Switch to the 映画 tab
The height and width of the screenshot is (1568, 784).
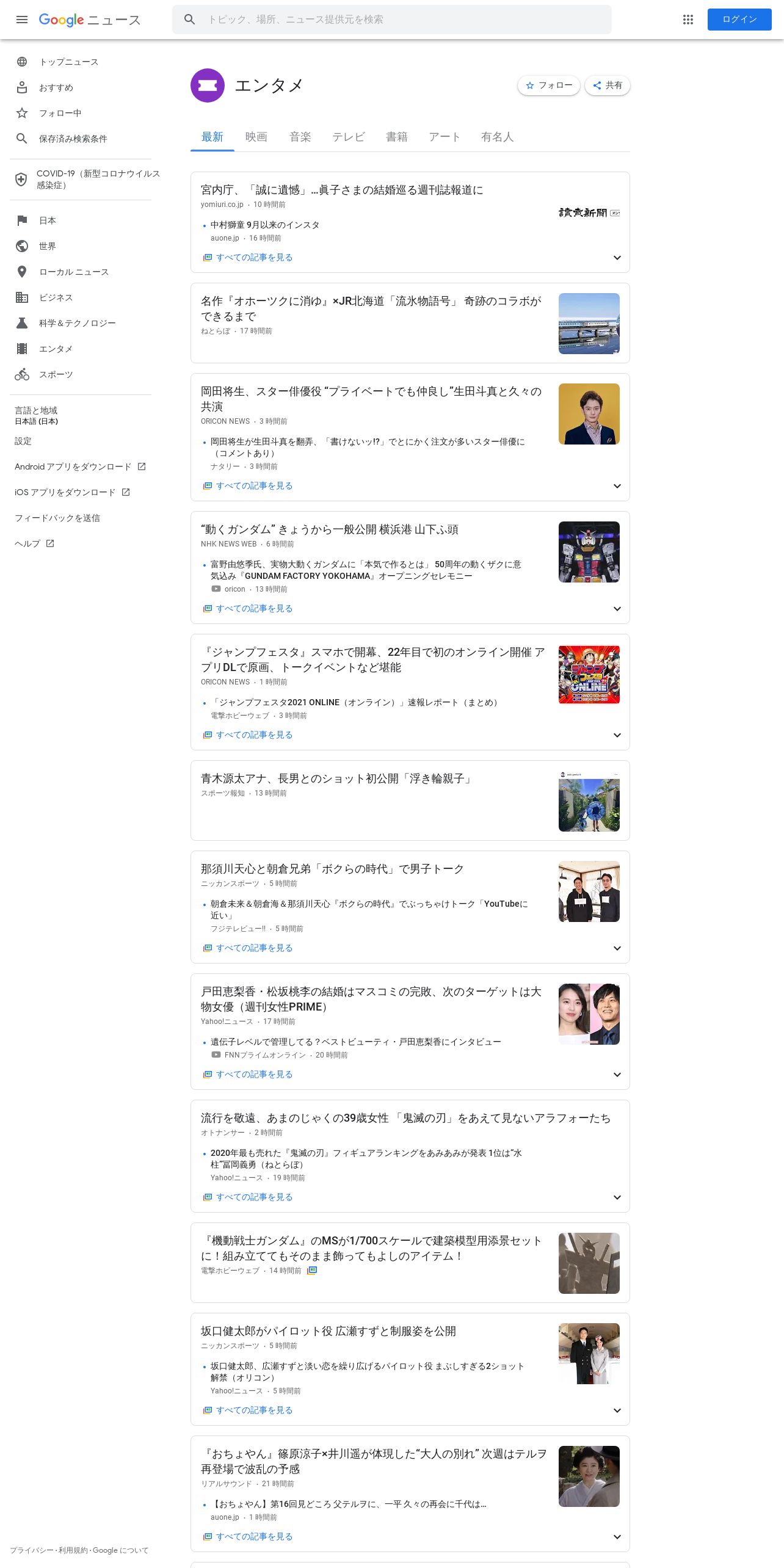click(x=256, y=137)
